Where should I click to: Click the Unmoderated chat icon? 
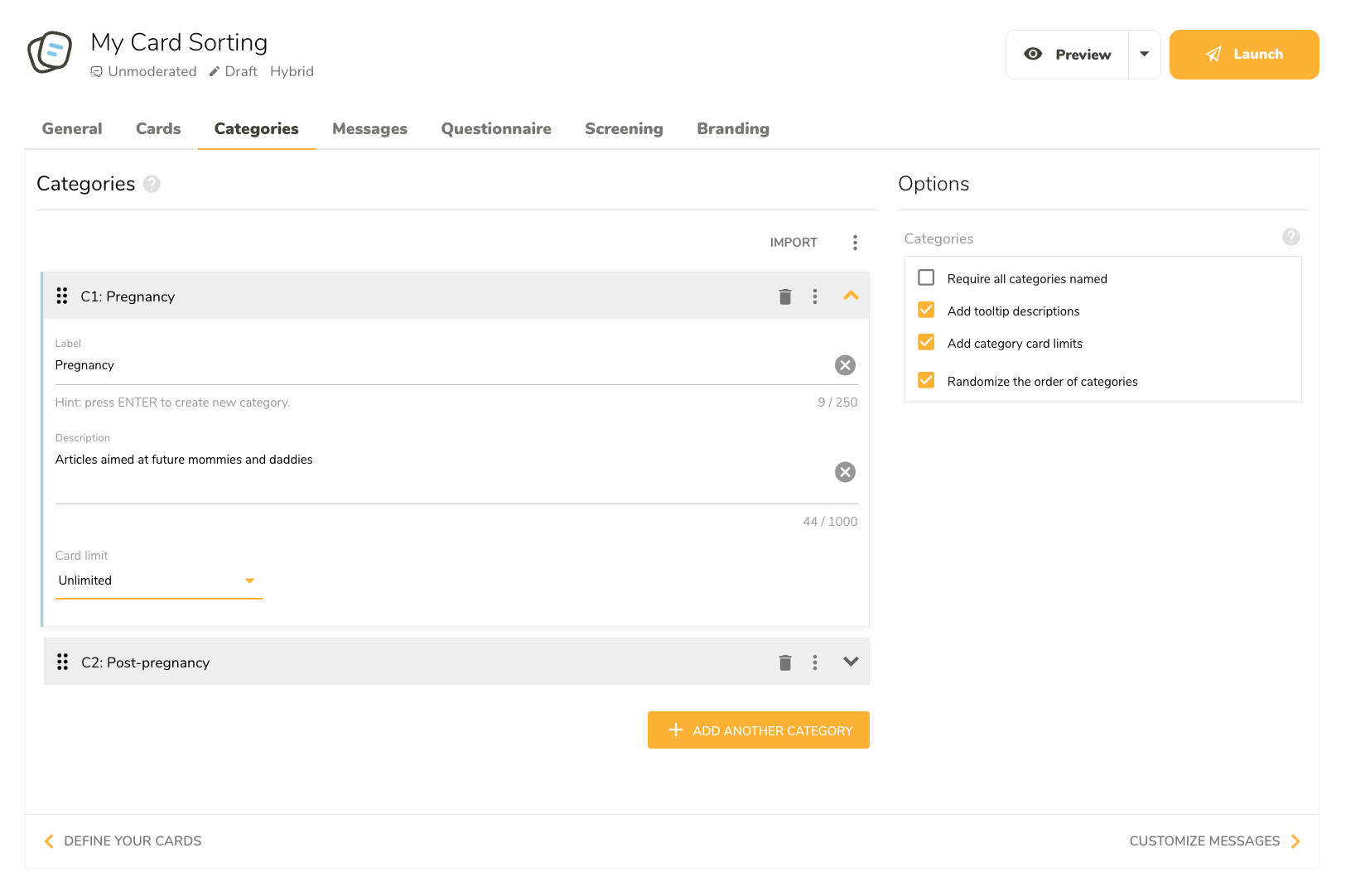[x=96, y=71]
